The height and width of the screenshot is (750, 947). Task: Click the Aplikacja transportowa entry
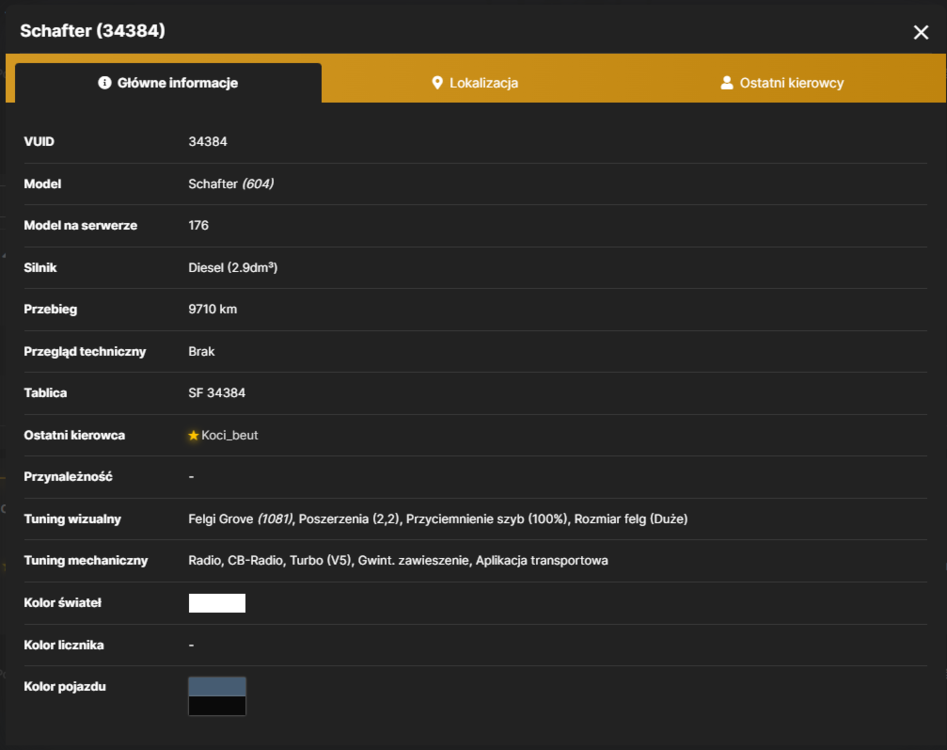pyautogui.click(x=542, y=560)
